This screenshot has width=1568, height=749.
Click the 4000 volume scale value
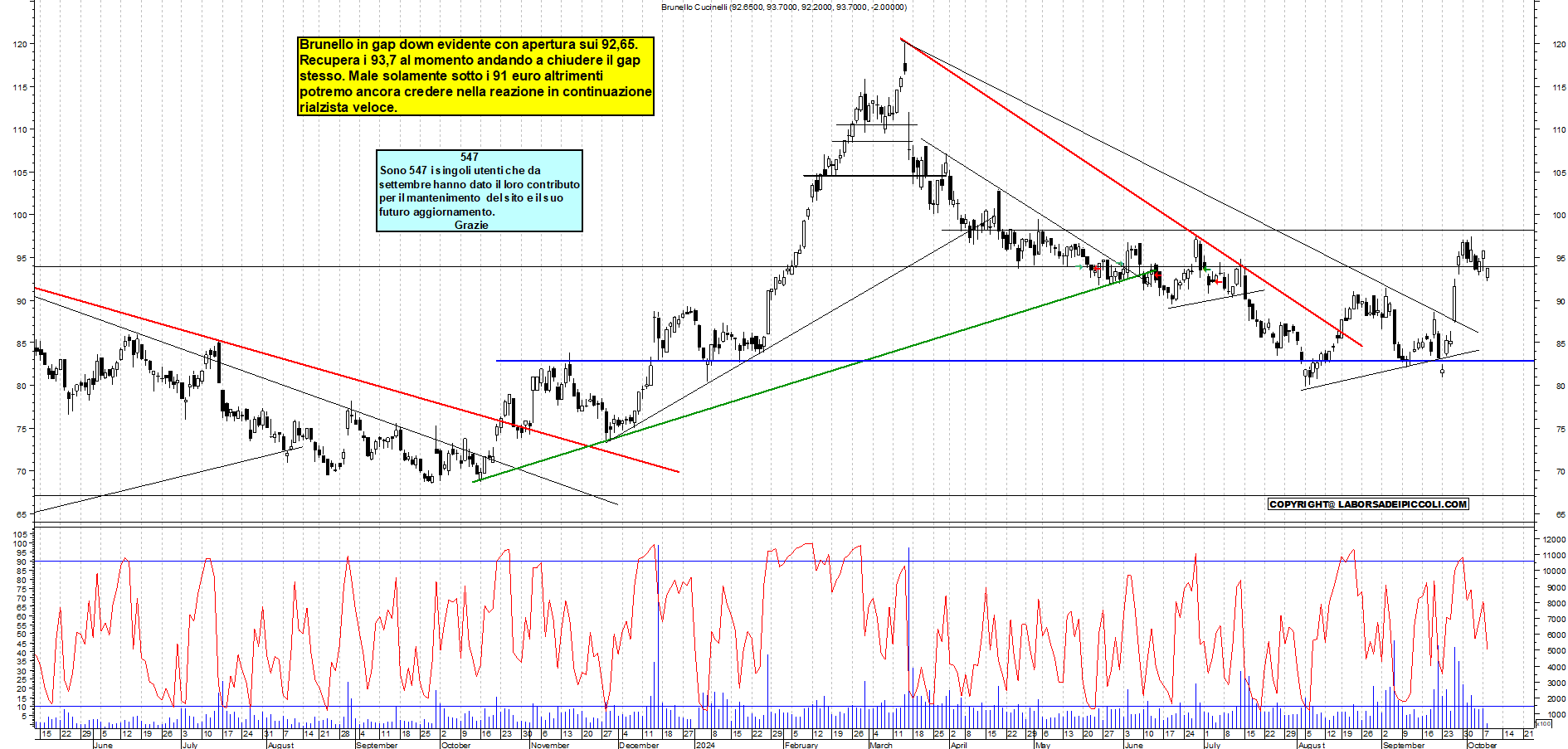[x=1556, y=667]
